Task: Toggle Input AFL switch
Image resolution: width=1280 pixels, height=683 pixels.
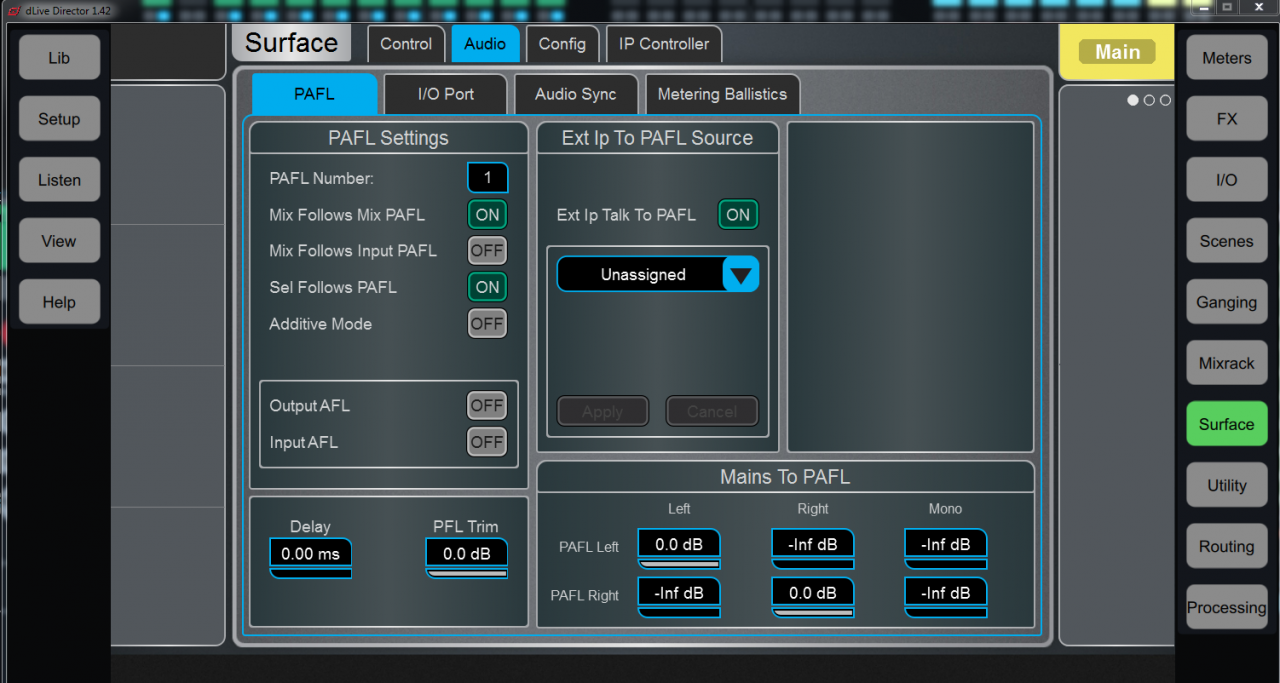Action: tap(487, 442)
